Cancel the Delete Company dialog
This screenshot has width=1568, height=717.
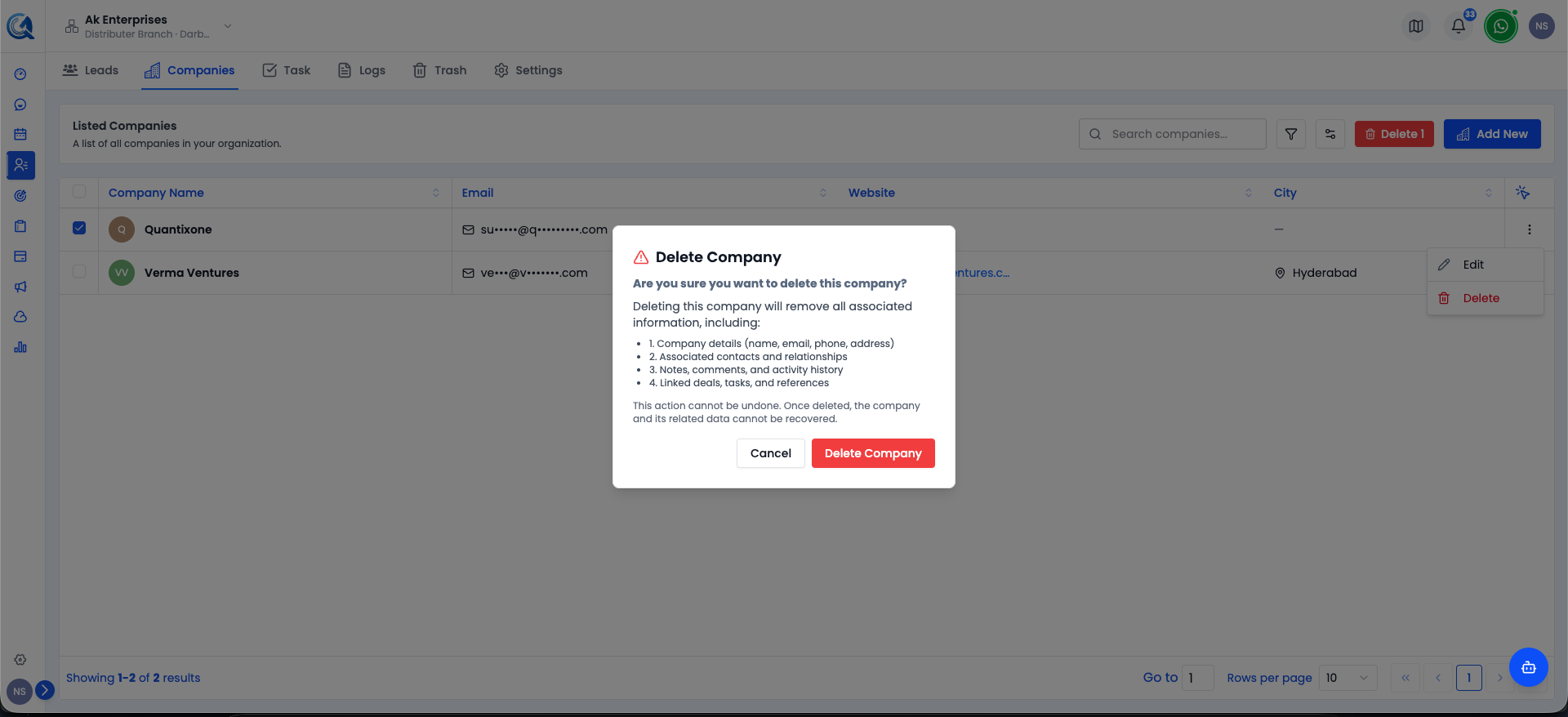[771, 453]
